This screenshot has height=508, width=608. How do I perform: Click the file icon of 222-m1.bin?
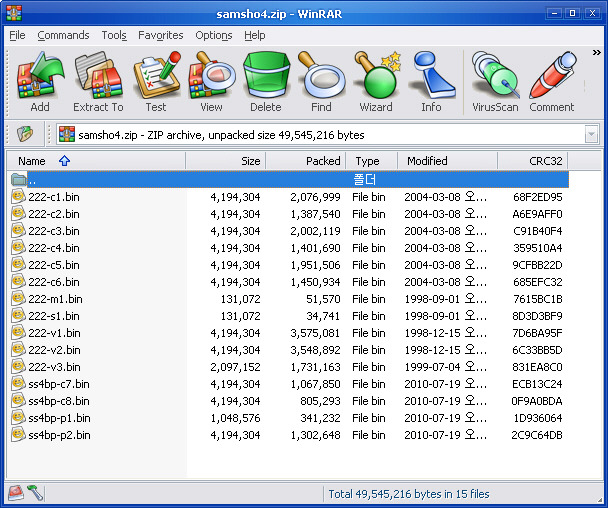click(18, 299)
